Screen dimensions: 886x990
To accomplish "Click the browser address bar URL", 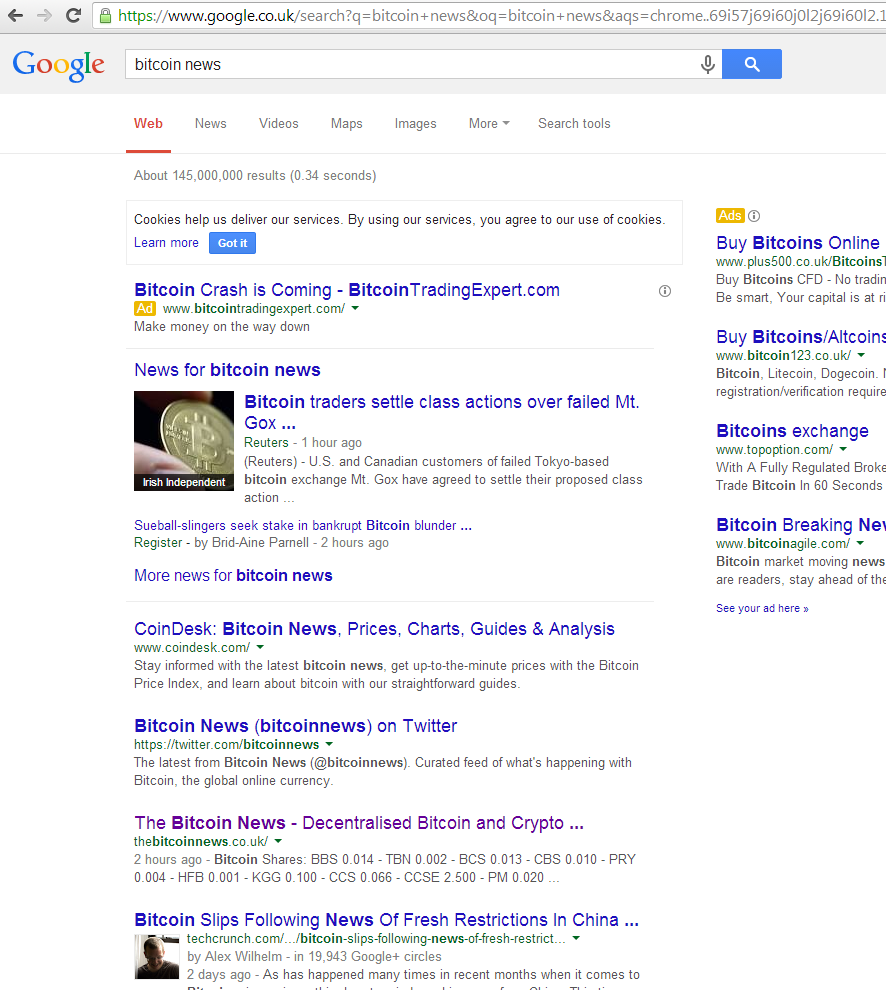I will [x=501, y=15].
